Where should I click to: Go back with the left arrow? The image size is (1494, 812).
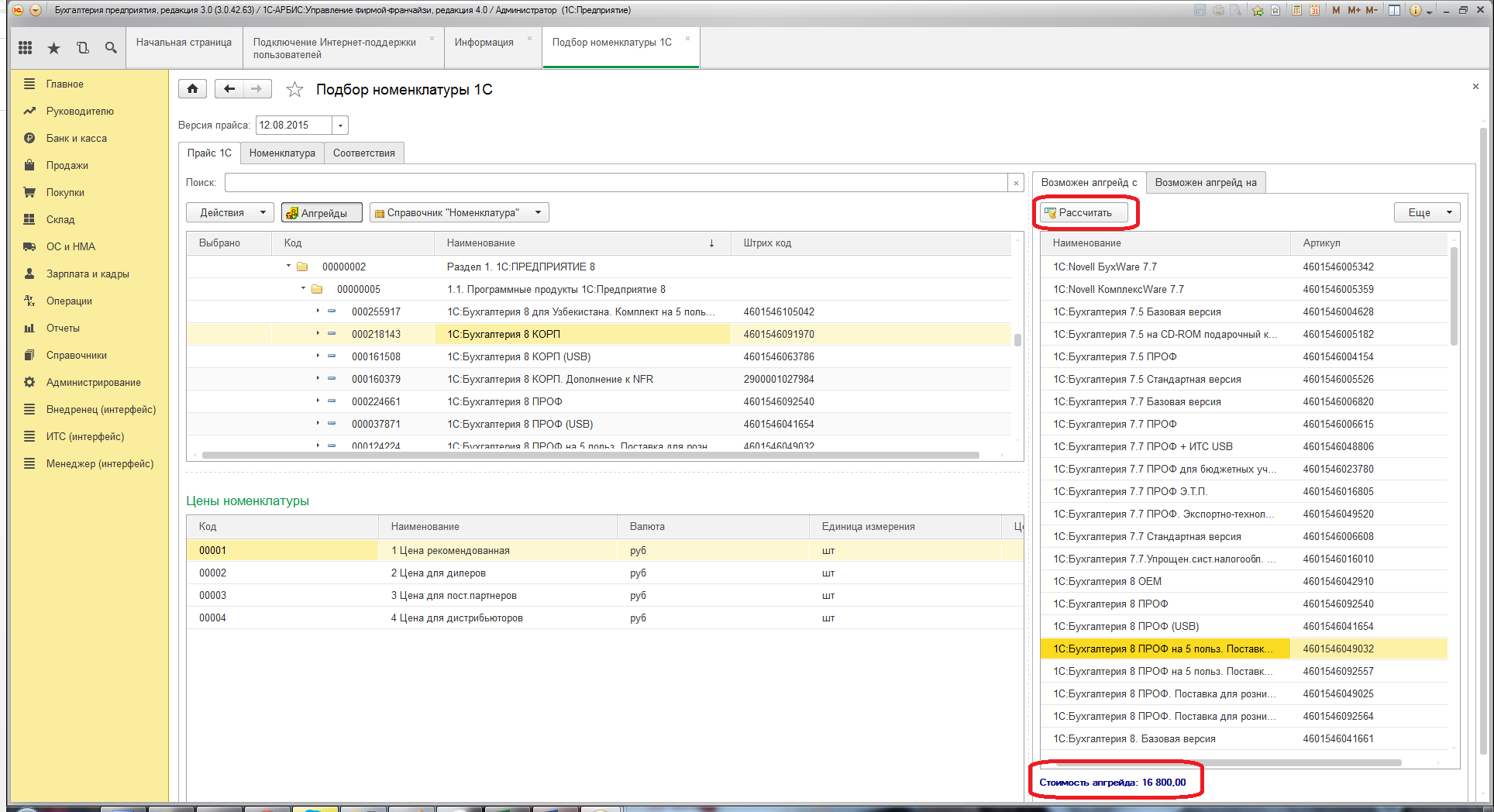tap(229, 89)
